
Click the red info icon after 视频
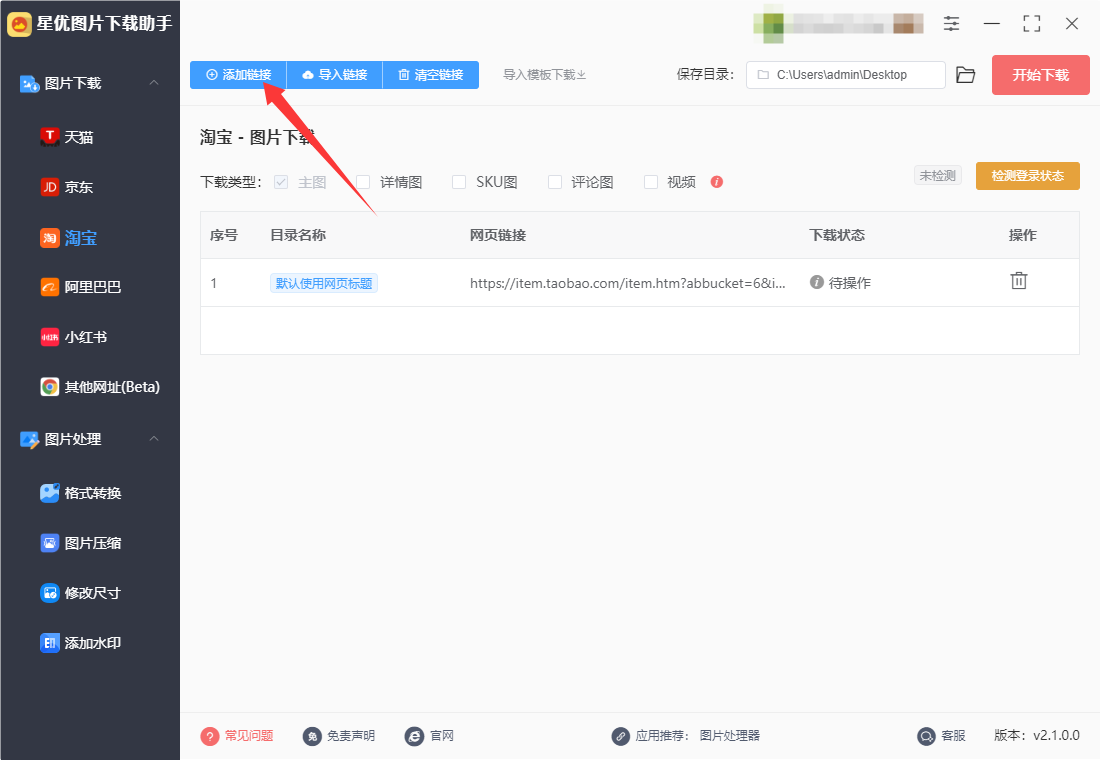point(716,182)
